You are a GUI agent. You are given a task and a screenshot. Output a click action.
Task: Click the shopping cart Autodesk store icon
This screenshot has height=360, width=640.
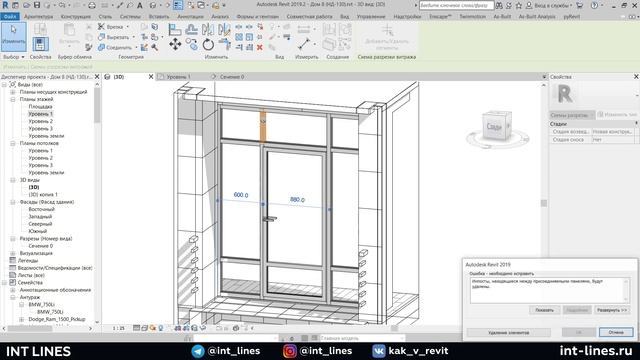[579, 5]
